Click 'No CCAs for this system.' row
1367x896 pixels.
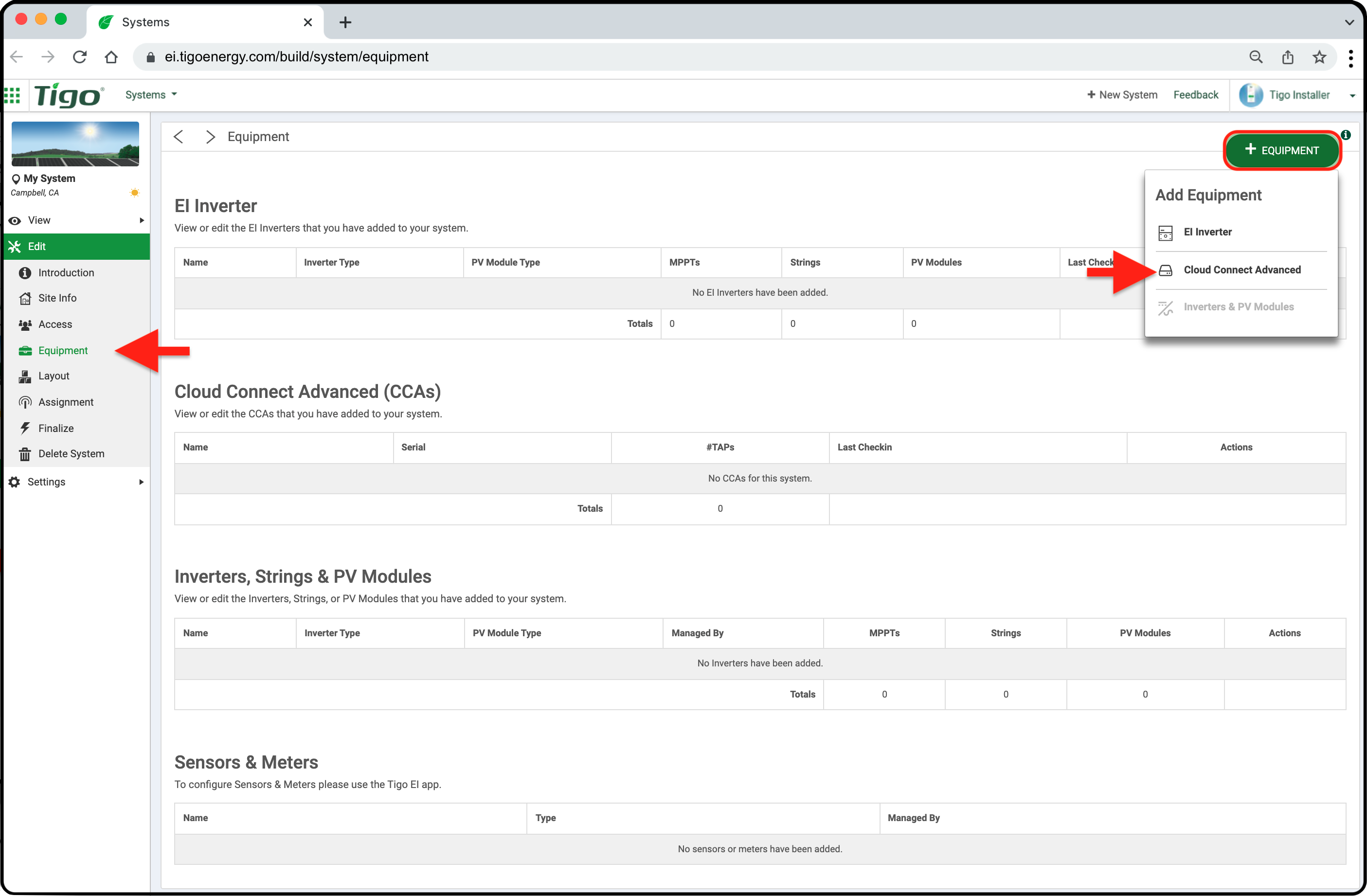(760, 479)
